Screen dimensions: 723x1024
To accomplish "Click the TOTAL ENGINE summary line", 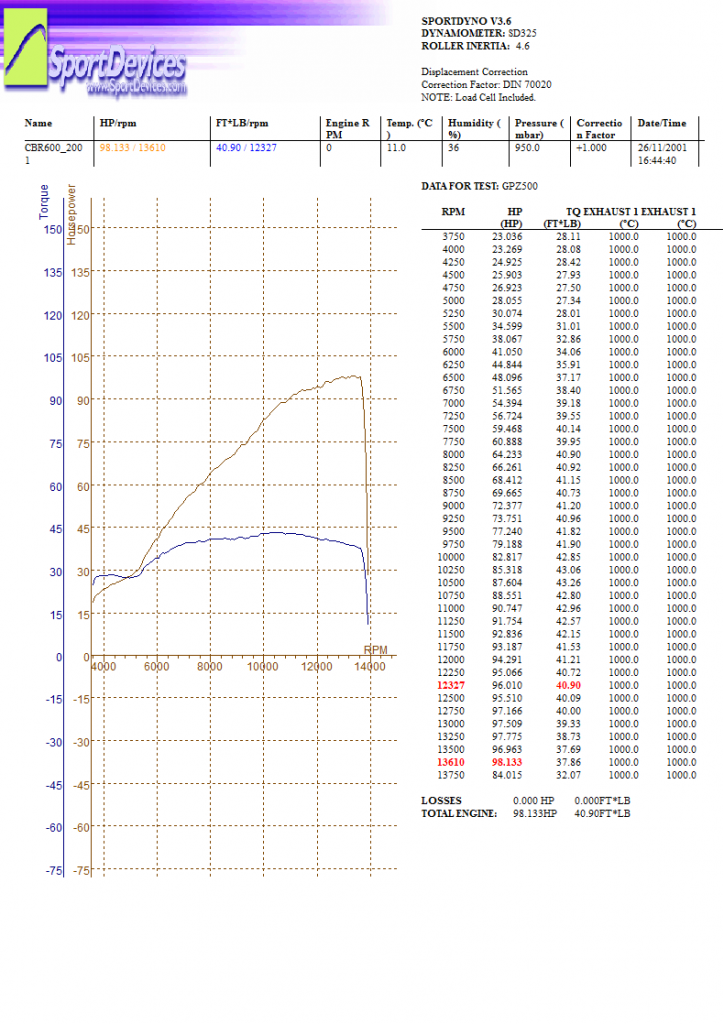I will click(x=525, y=814).
